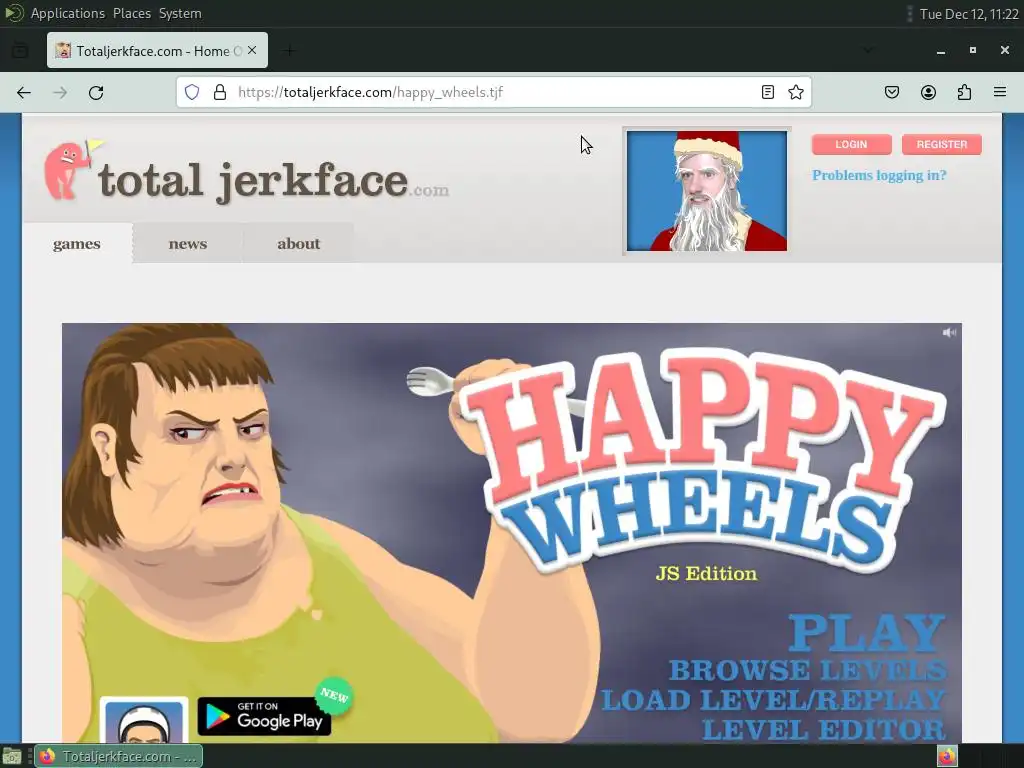Toggle reader view in address bar
Viewport: 1024px width, 768px height.
(768, 92)
